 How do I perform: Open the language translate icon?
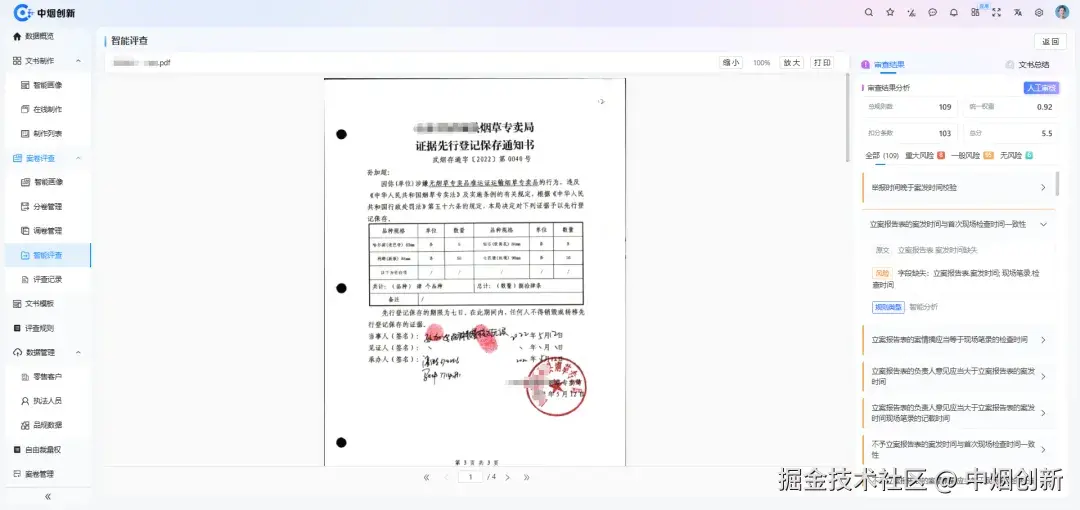click(1017, 12)
